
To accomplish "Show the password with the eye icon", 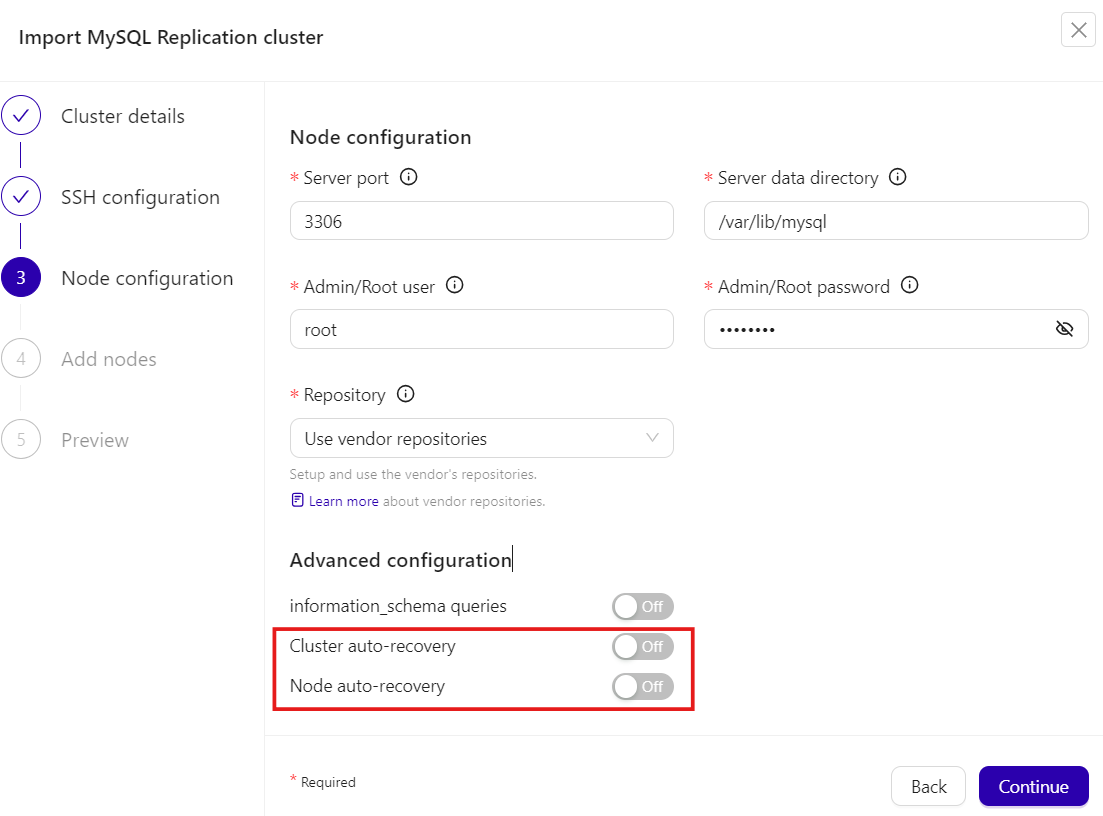I will pos(1064,329).
